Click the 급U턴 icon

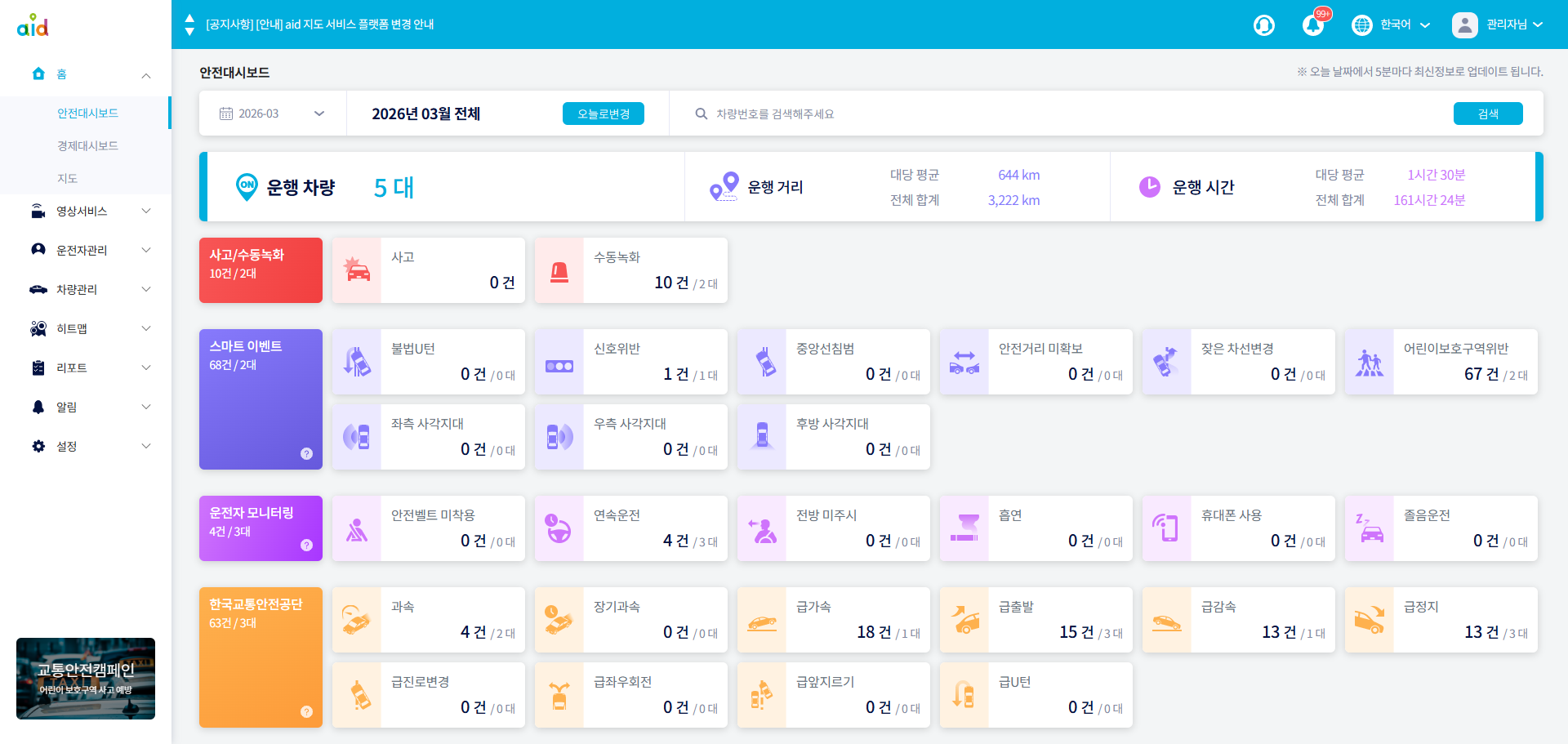point(964,695)
